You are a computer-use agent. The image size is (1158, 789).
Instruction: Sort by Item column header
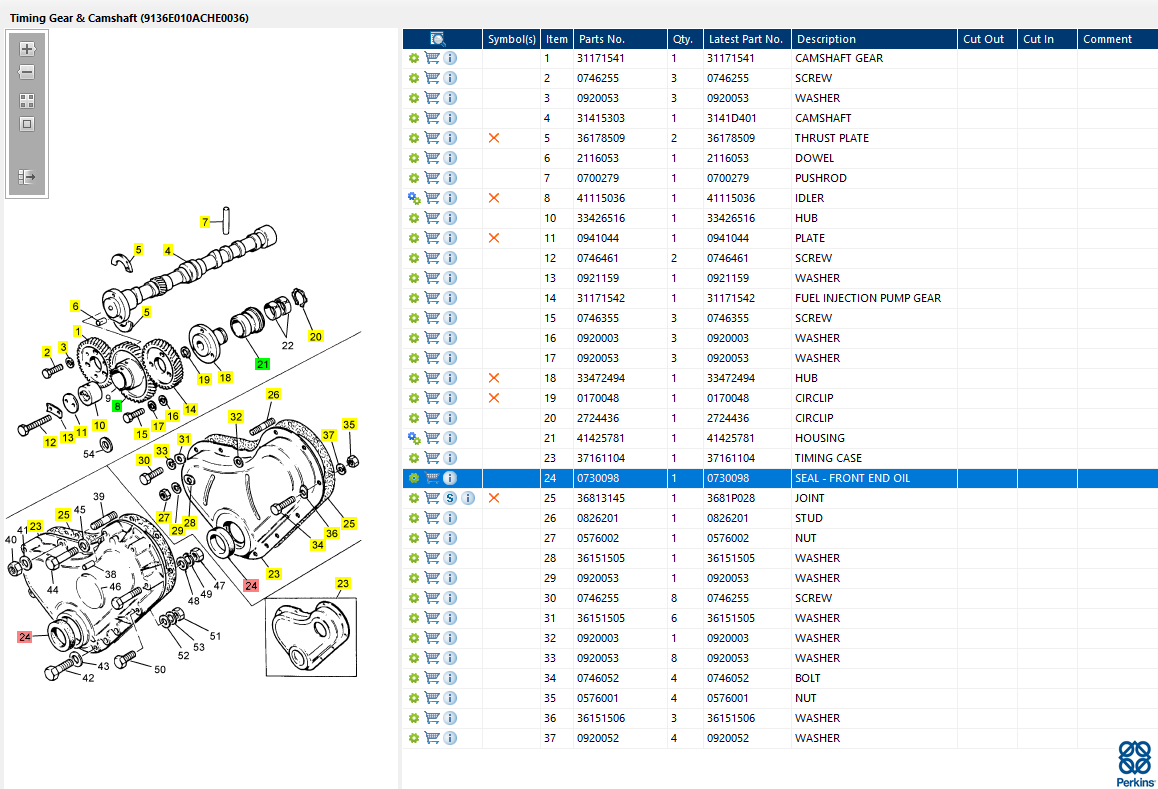(557, 39)
